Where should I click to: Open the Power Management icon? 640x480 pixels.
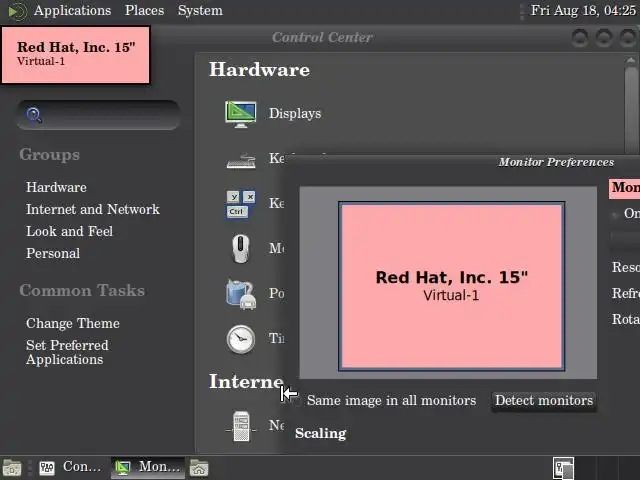[x=241, y=294]
